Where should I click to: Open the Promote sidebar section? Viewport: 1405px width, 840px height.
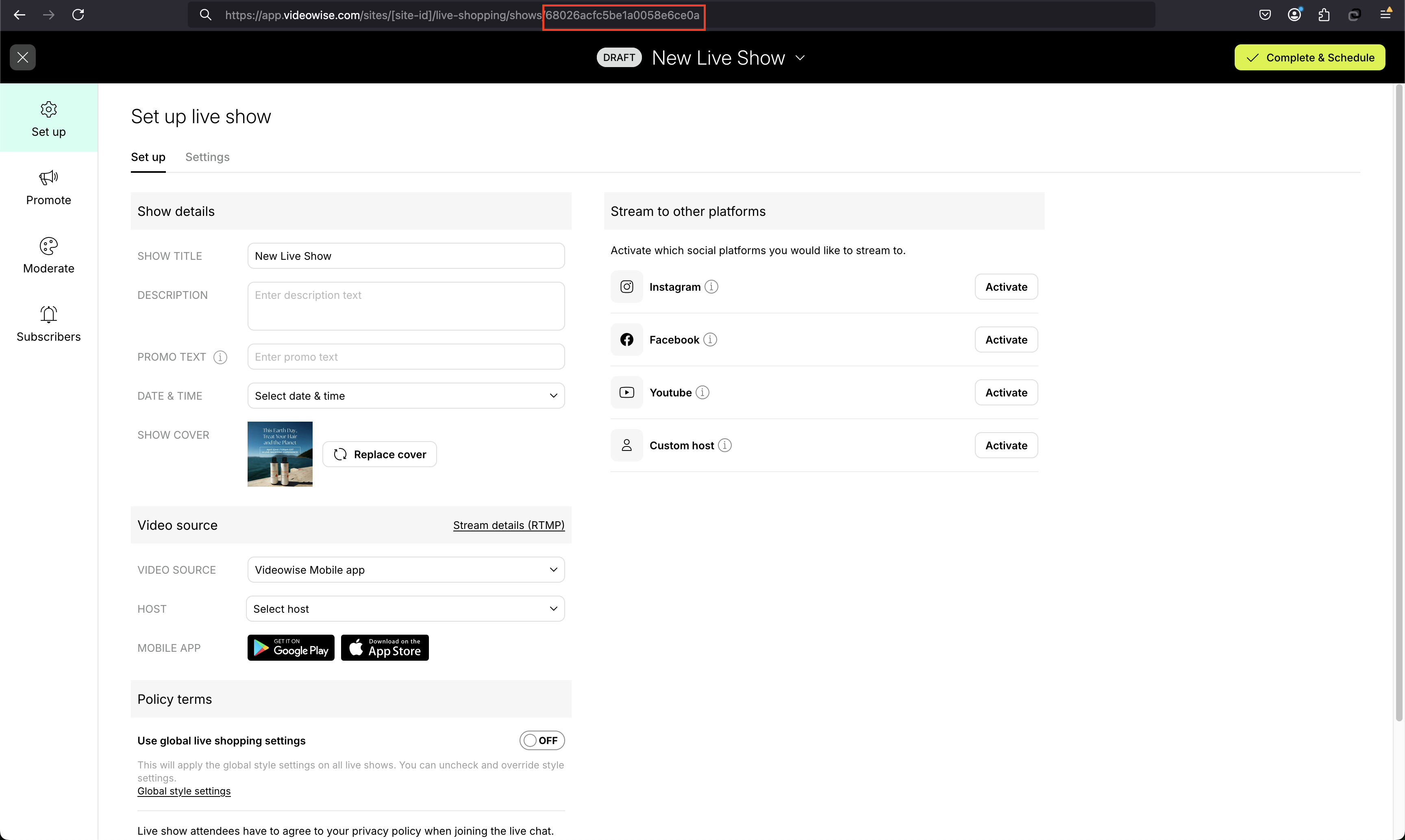(49, 188)
